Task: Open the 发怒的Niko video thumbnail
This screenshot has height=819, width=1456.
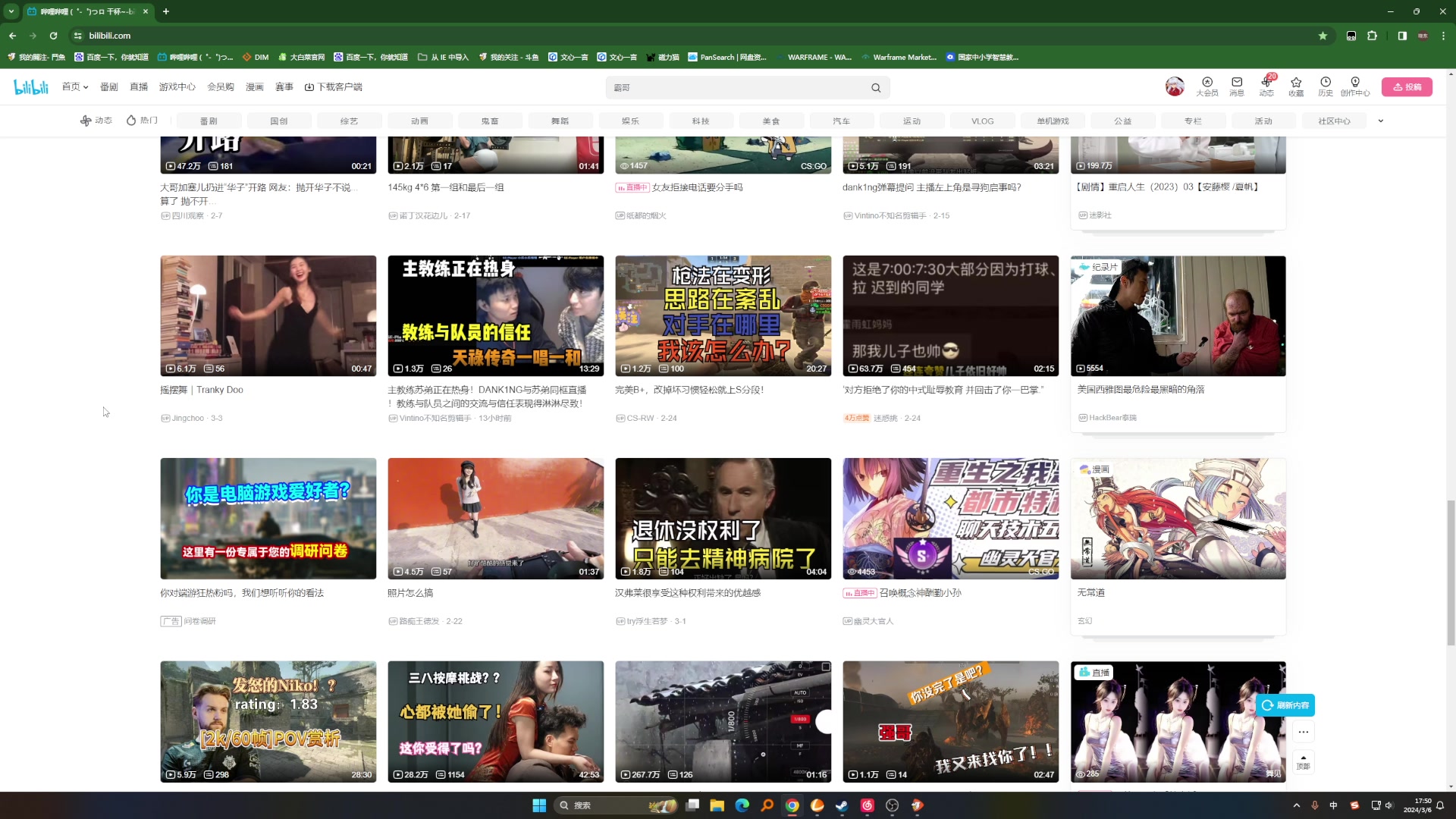Action: (268, 721)
